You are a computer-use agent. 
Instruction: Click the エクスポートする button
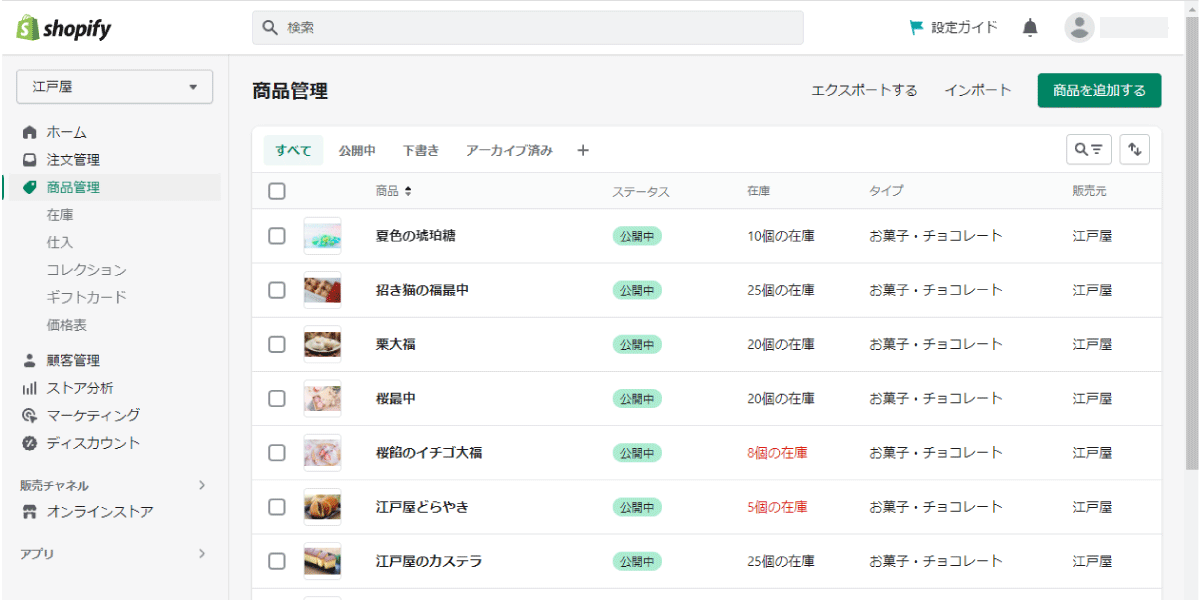864,90
